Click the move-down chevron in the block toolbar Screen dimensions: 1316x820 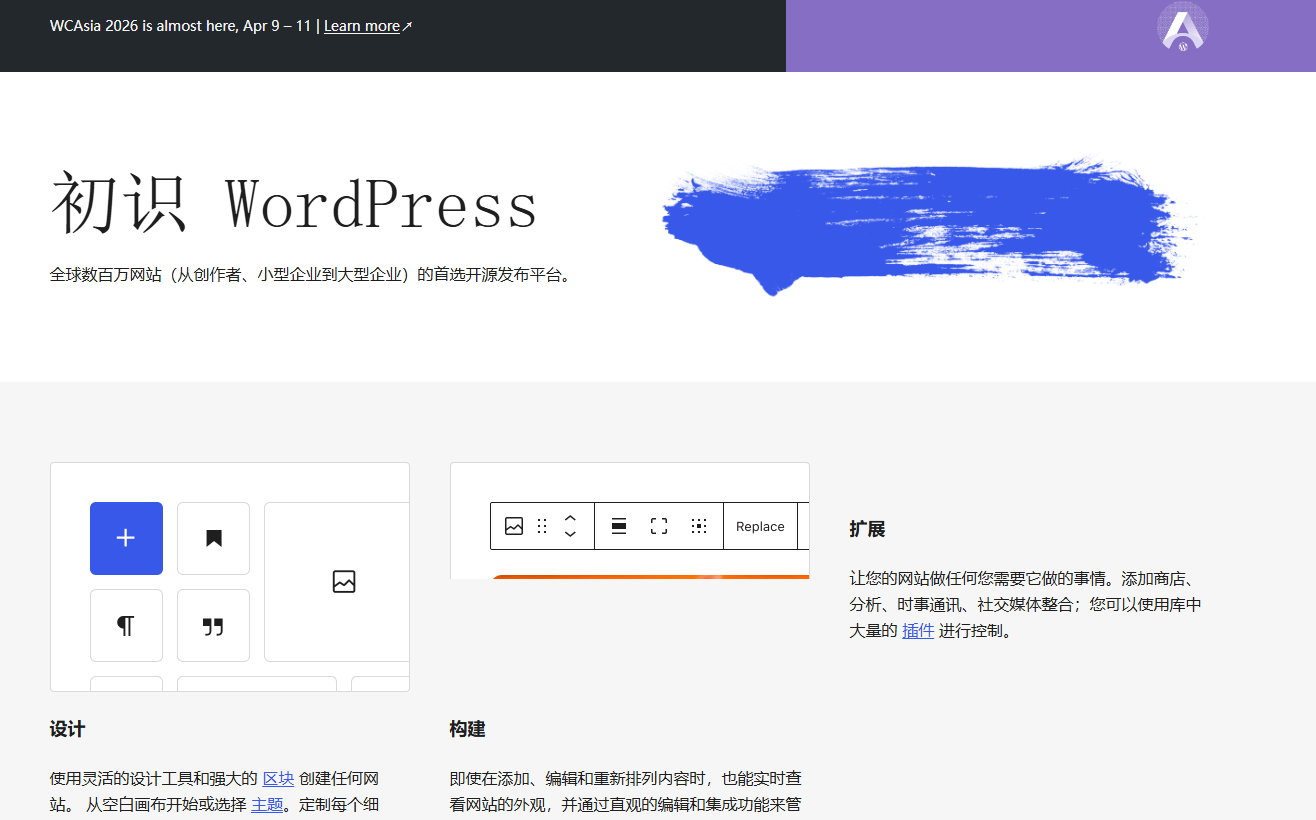point(570,533)
